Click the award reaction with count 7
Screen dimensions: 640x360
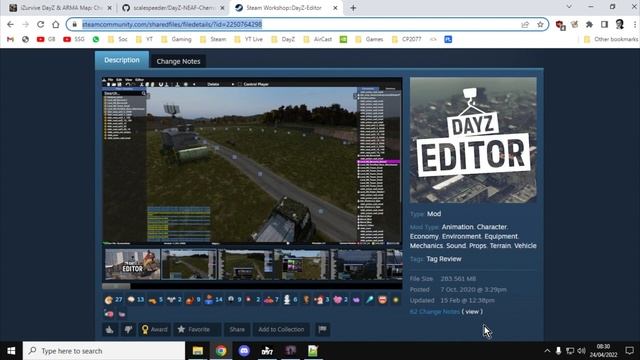tap(271, 300)
